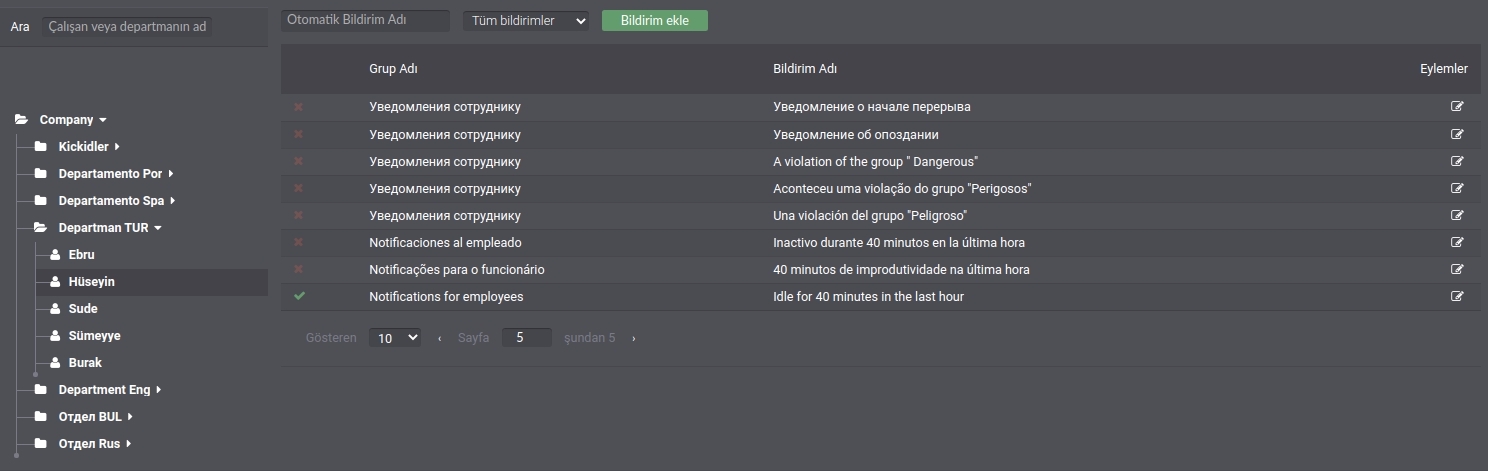This screenshot has height=471, width=1488.
Task: Edit the "Уведомление о начале перерыва" notification
Action: pyautogui.click(x=1457, y=107)
